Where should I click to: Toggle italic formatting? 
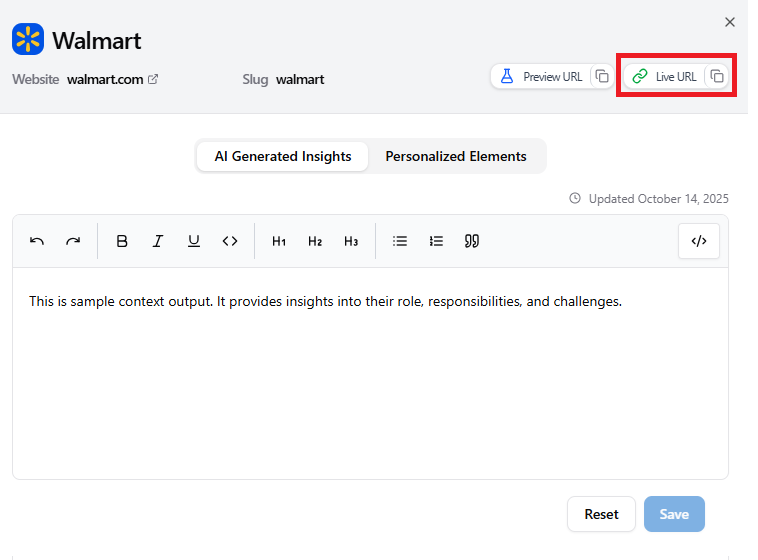click(158, 241)
